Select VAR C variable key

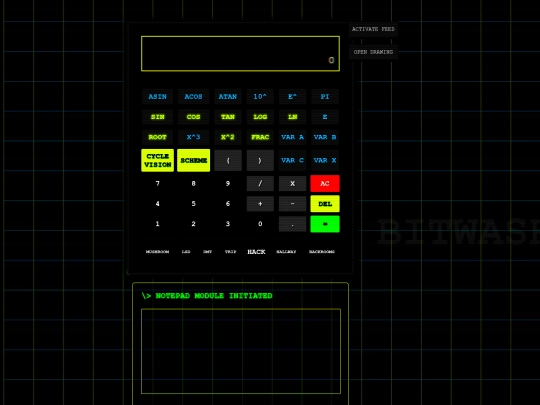tap(292, 160)
